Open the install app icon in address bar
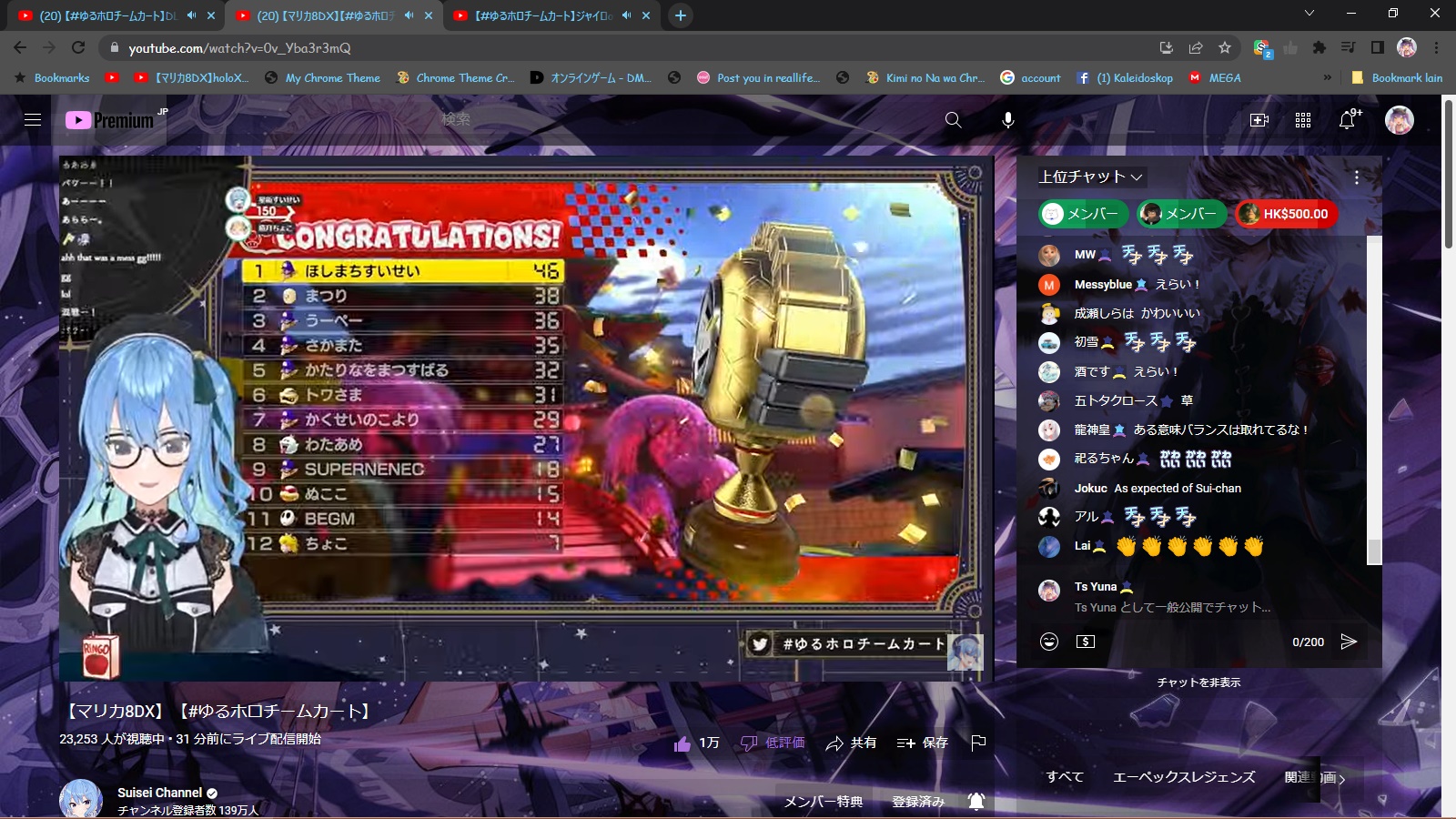Screen dimensions: 1456x819 [x=1166, y=47]
